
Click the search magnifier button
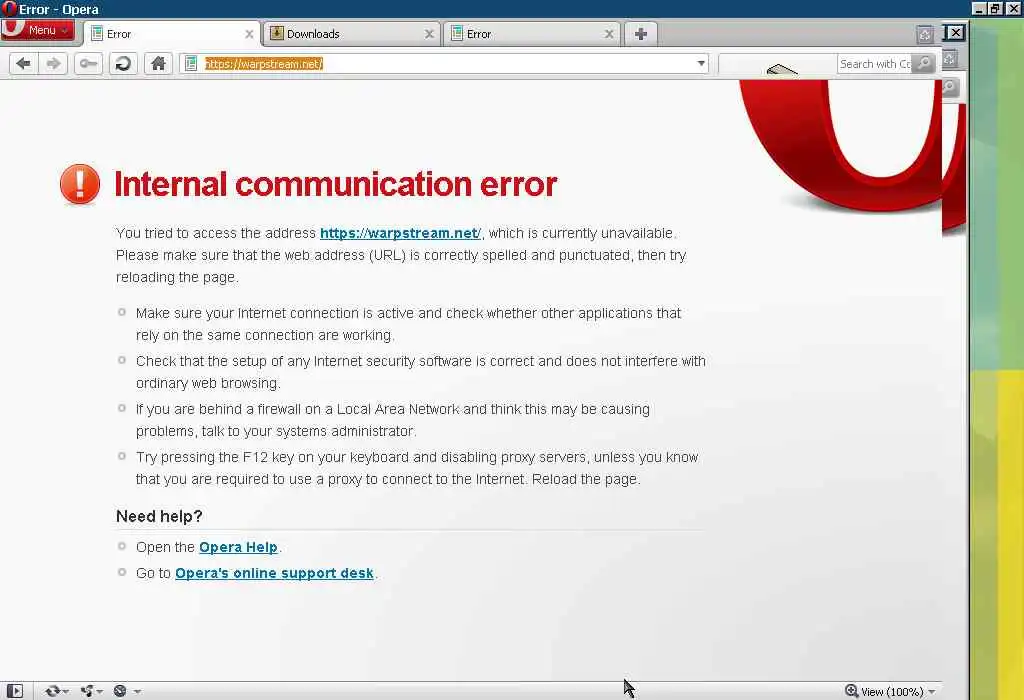tap(923, 63)
